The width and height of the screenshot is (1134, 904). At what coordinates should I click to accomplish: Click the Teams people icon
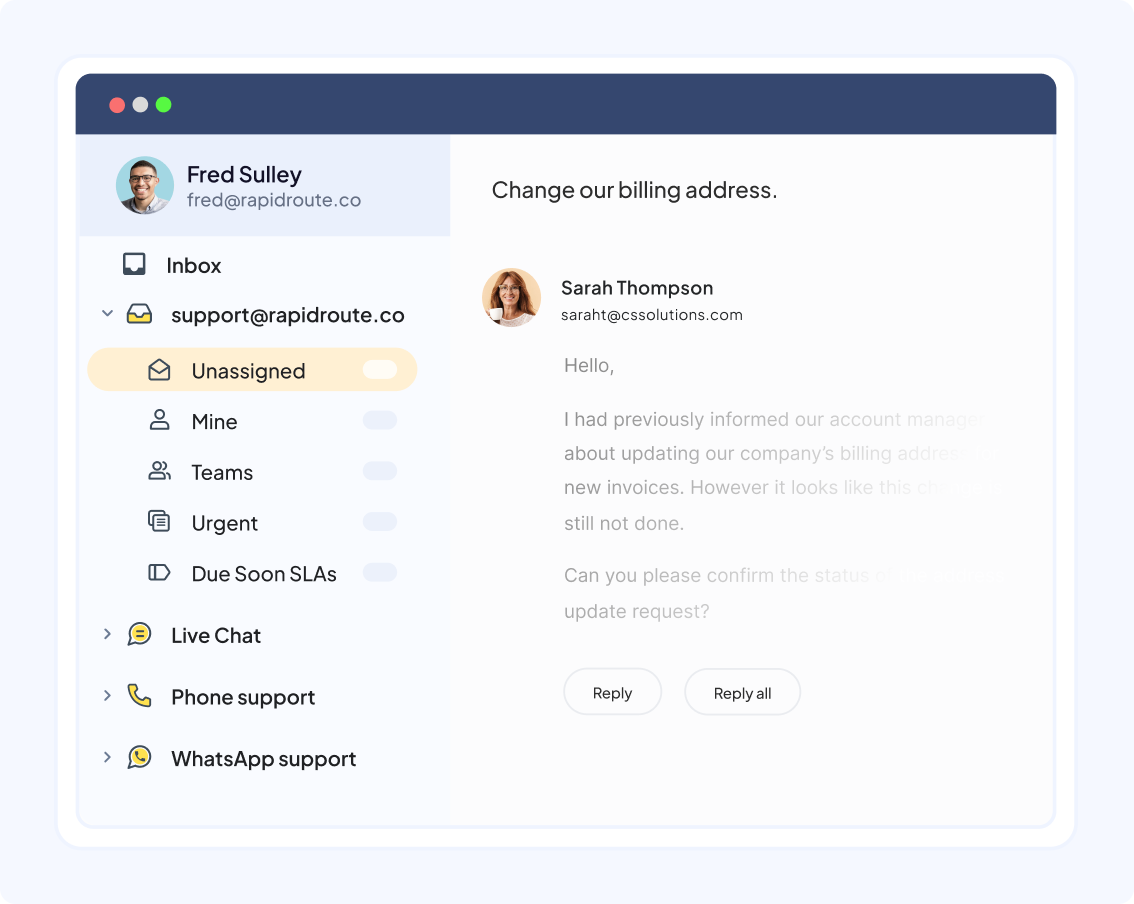click(160, 471)
